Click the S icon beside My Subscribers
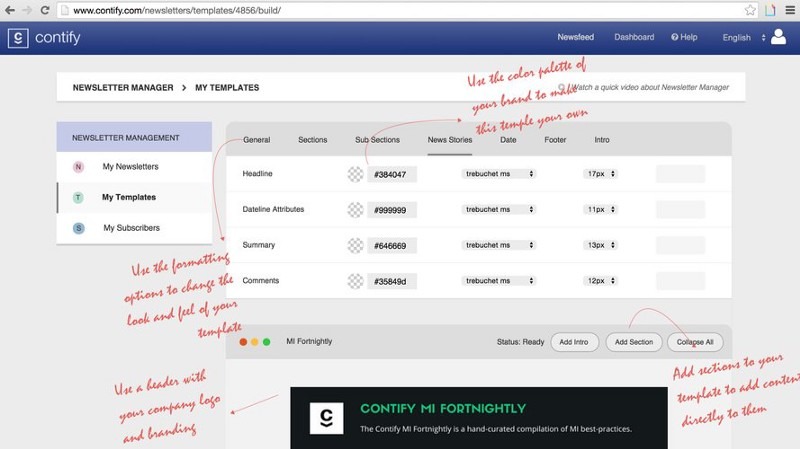Image resolution: width=800 pixels, height=449 pixels. pyautogui.click(x=78, y=228)
